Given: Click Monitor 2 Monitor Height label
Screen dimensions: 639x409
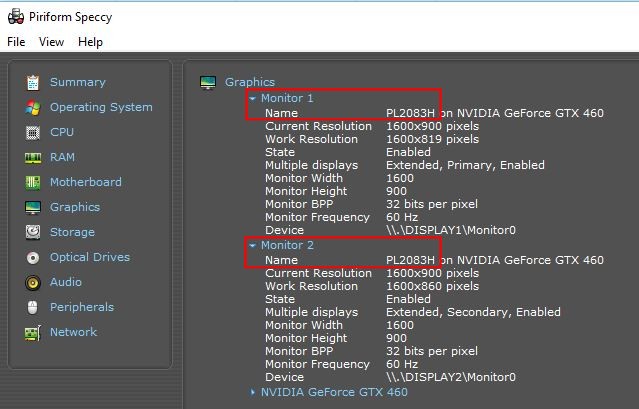Looking at the screenshot, I should click(306, 338).
